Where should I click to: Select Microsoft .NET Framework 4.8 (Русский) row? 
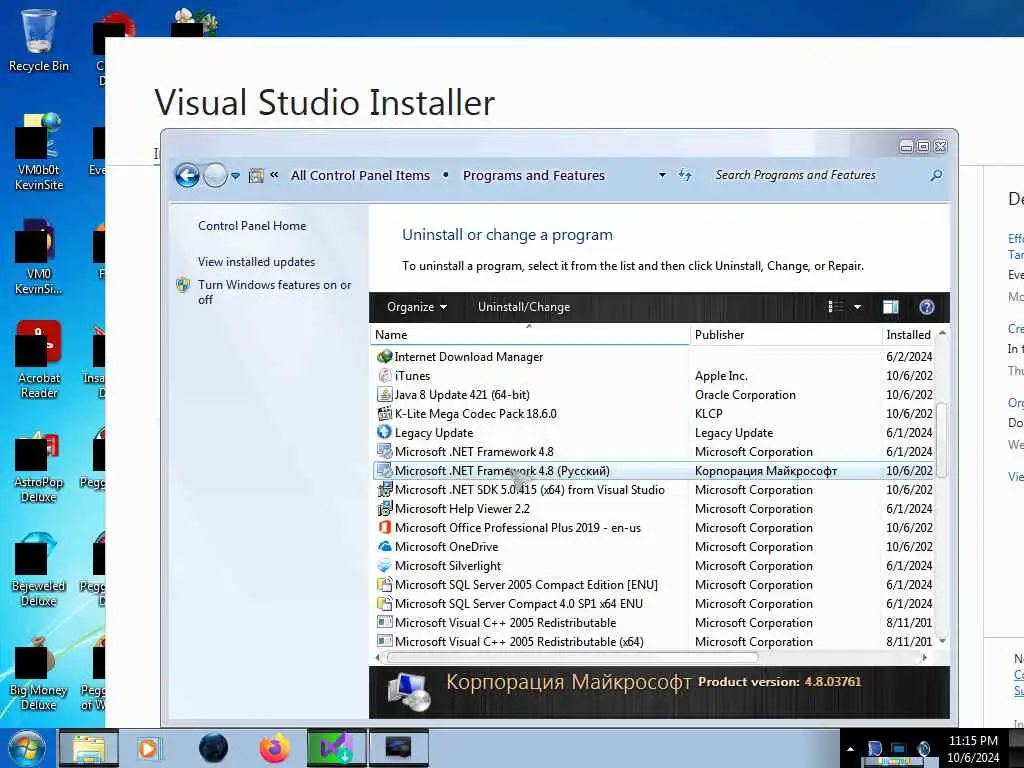(654, 471)
